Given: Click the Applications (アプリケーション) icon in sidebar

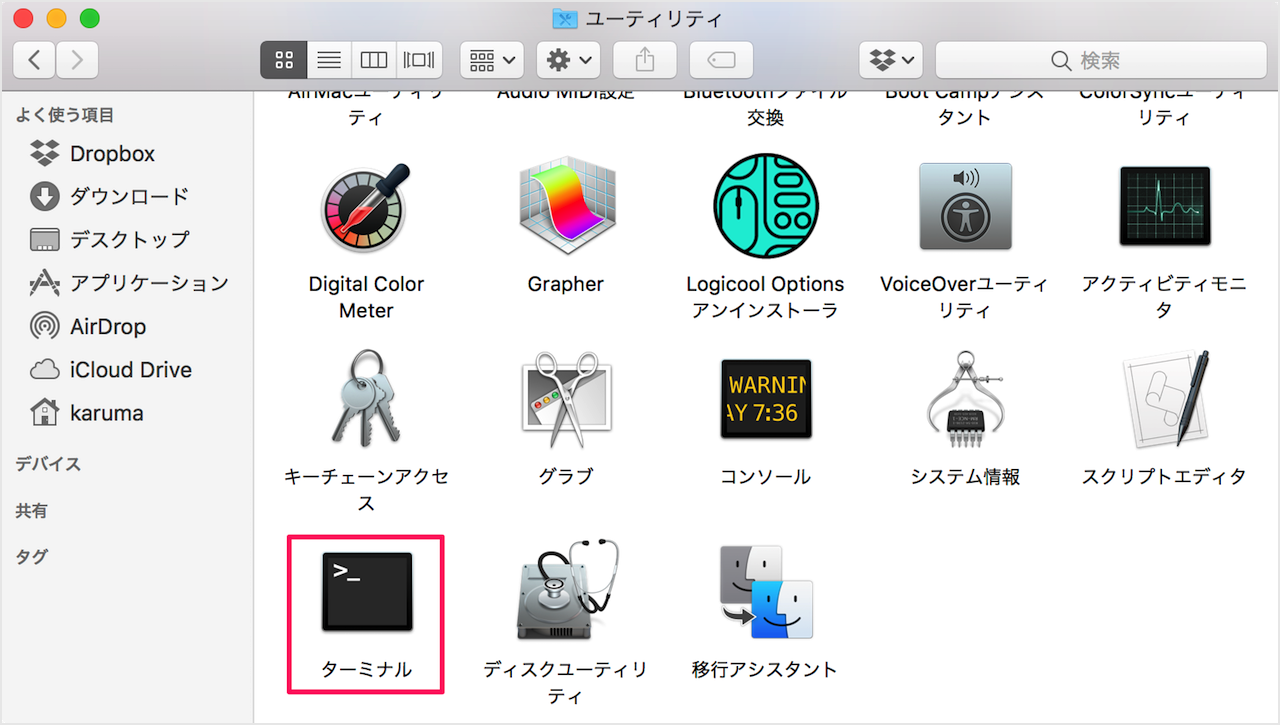Looking at the screenshot, I should pos(45,283).
